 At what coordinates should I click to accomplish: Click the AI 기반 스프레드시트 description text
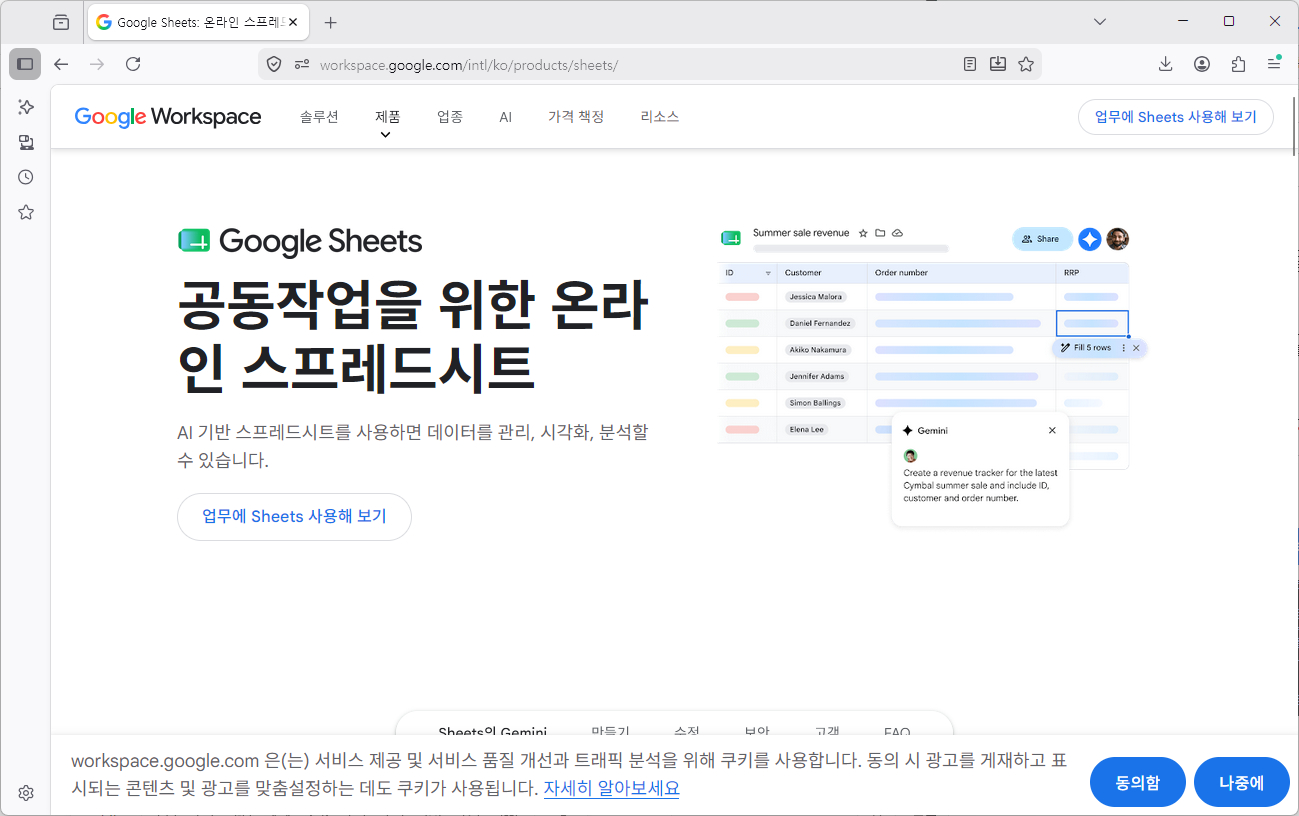(x=413, y=446)
